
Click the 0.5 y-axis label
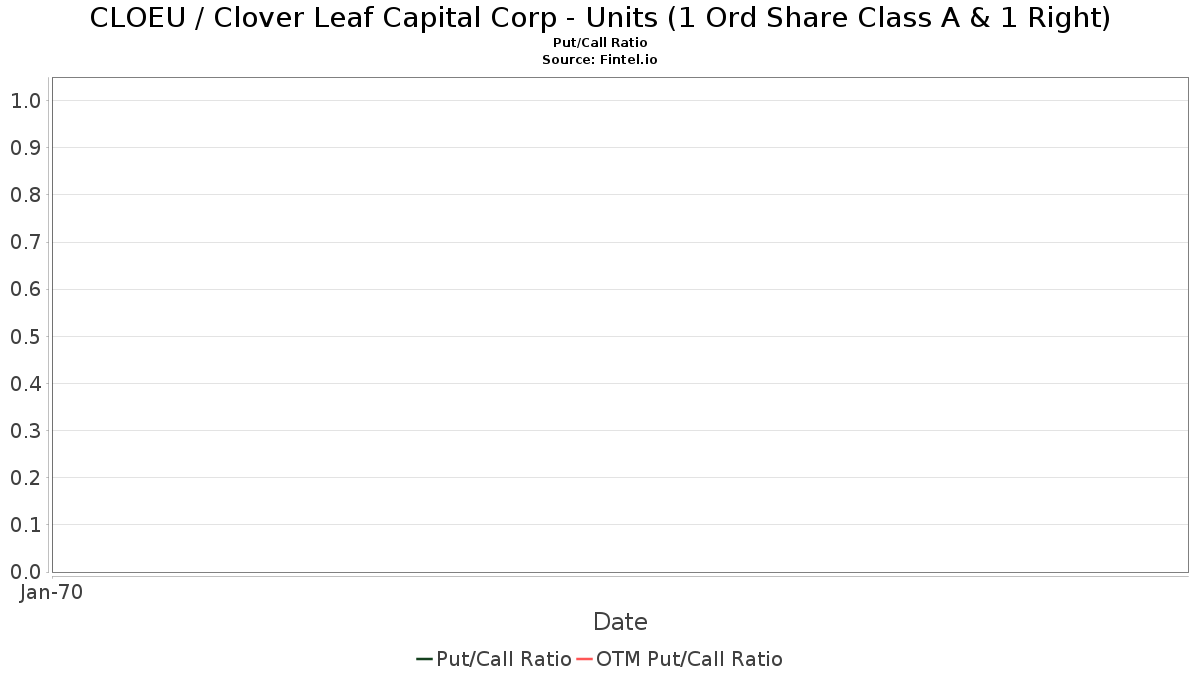[25, 336]
